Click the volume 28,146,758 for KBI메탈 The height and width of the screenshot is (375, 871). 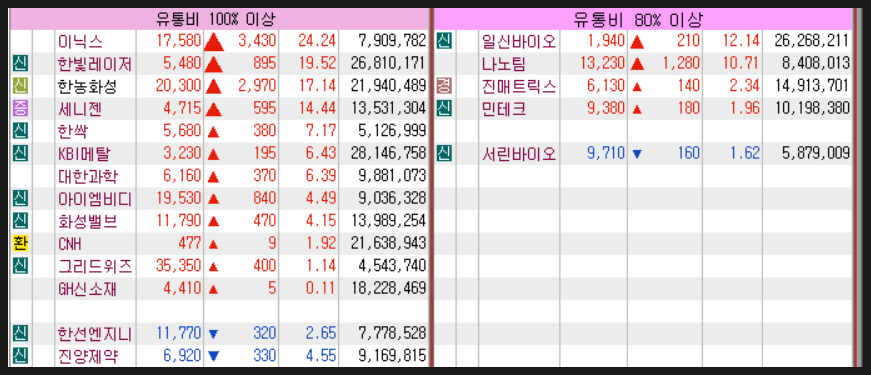[388, 154]
